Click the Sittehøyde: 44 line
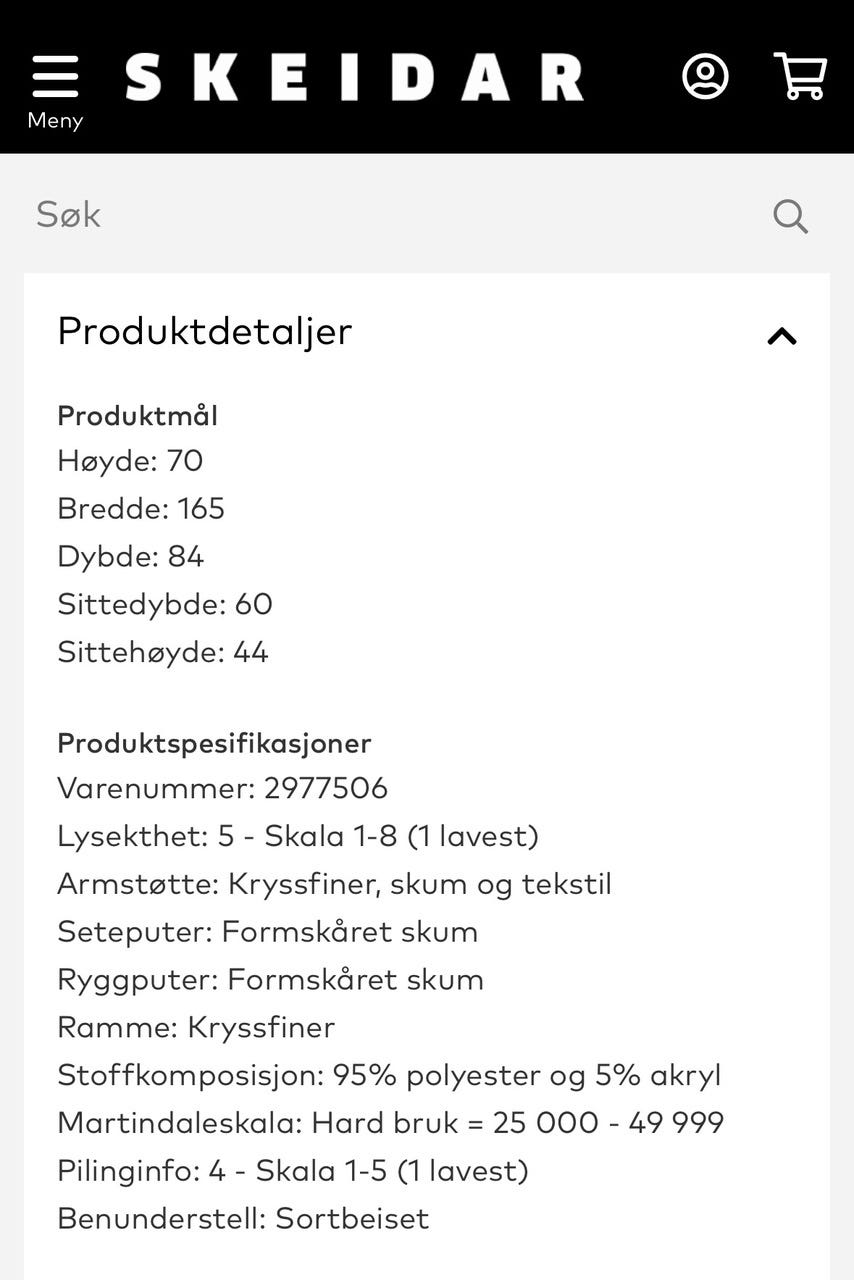 [163, 653]
